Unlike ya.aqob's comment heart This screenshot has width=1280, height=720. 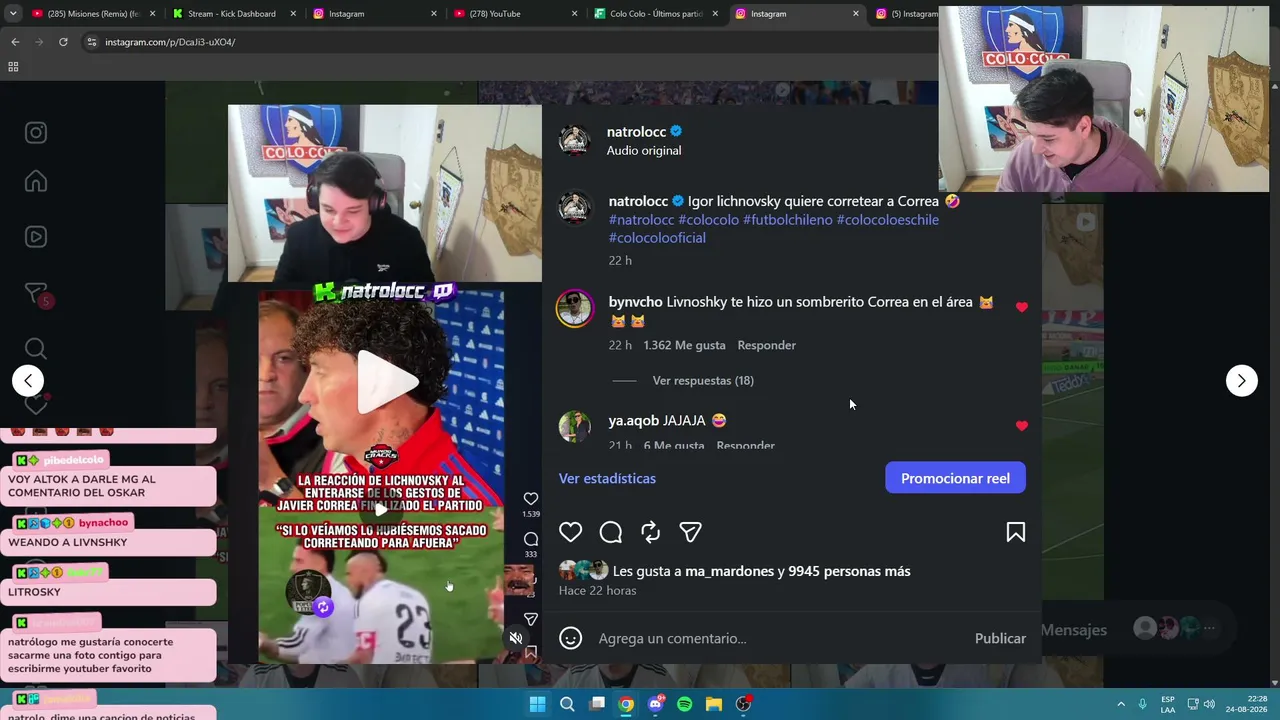1021,426
